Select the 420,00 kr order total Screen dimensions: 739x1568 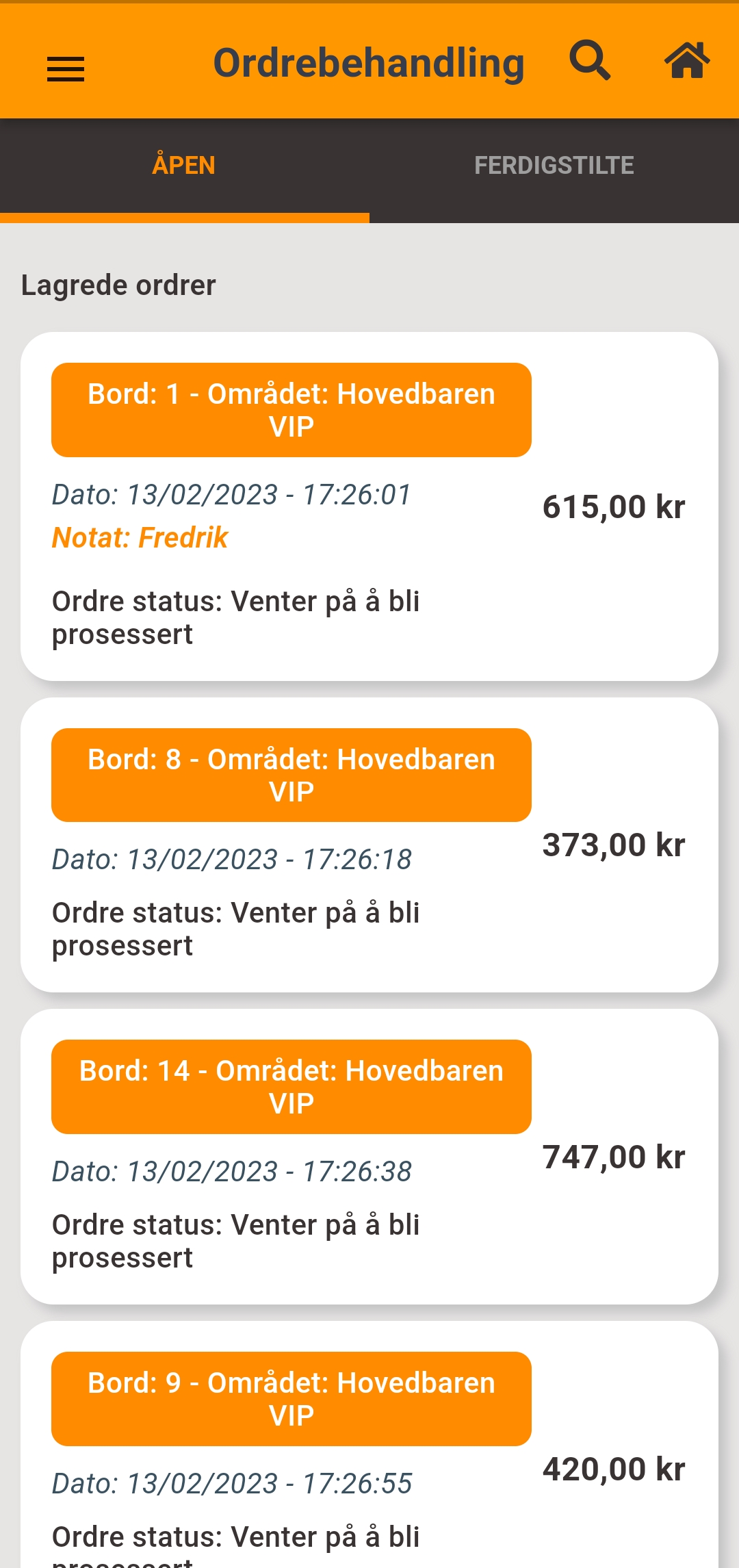(614, 1469)
